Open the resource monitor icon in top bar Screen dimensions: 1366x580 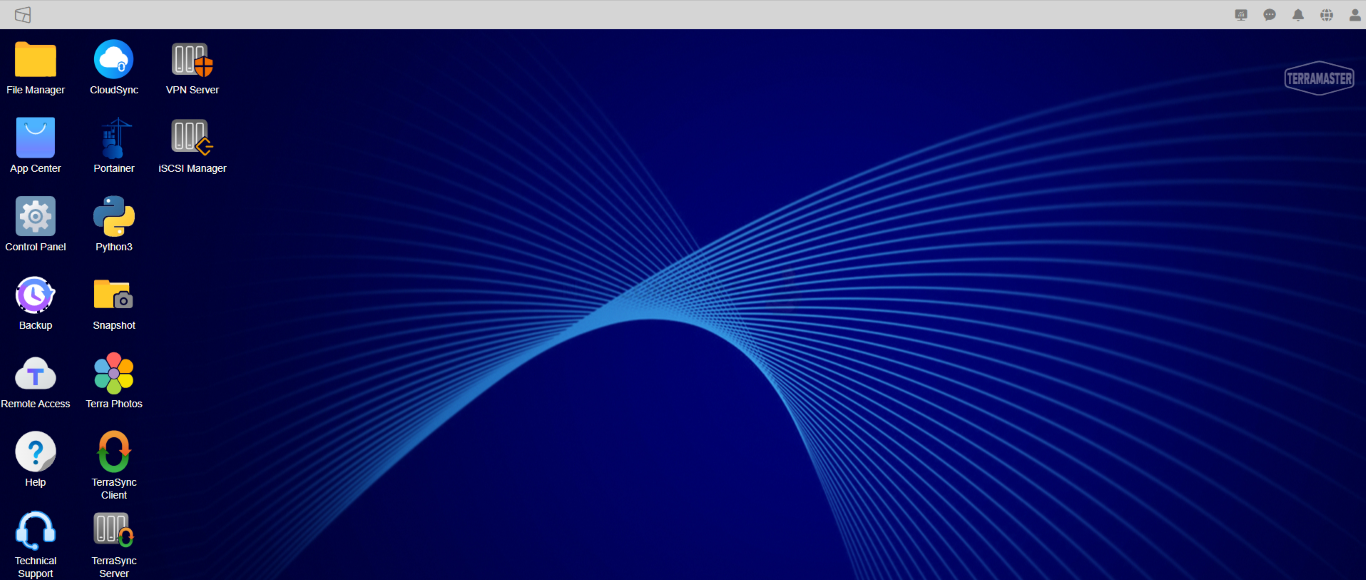tap(1241, 15)
